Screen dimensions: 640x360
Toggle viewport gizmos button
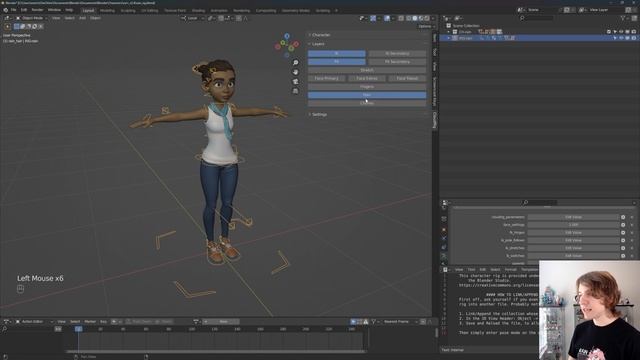click(x=373, y=18)
